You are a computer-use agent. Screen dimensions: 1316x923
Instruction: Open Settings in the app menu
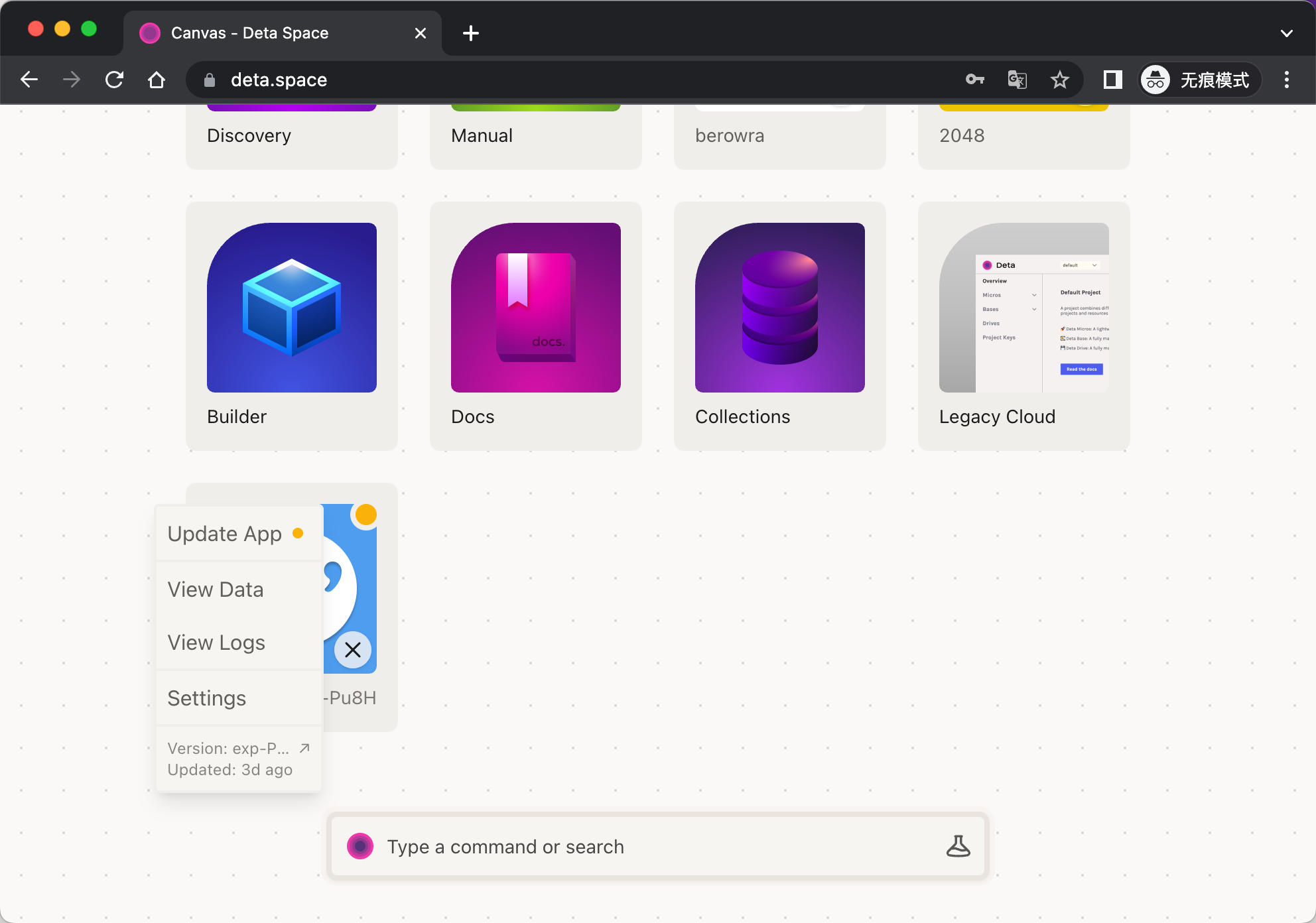207,698
